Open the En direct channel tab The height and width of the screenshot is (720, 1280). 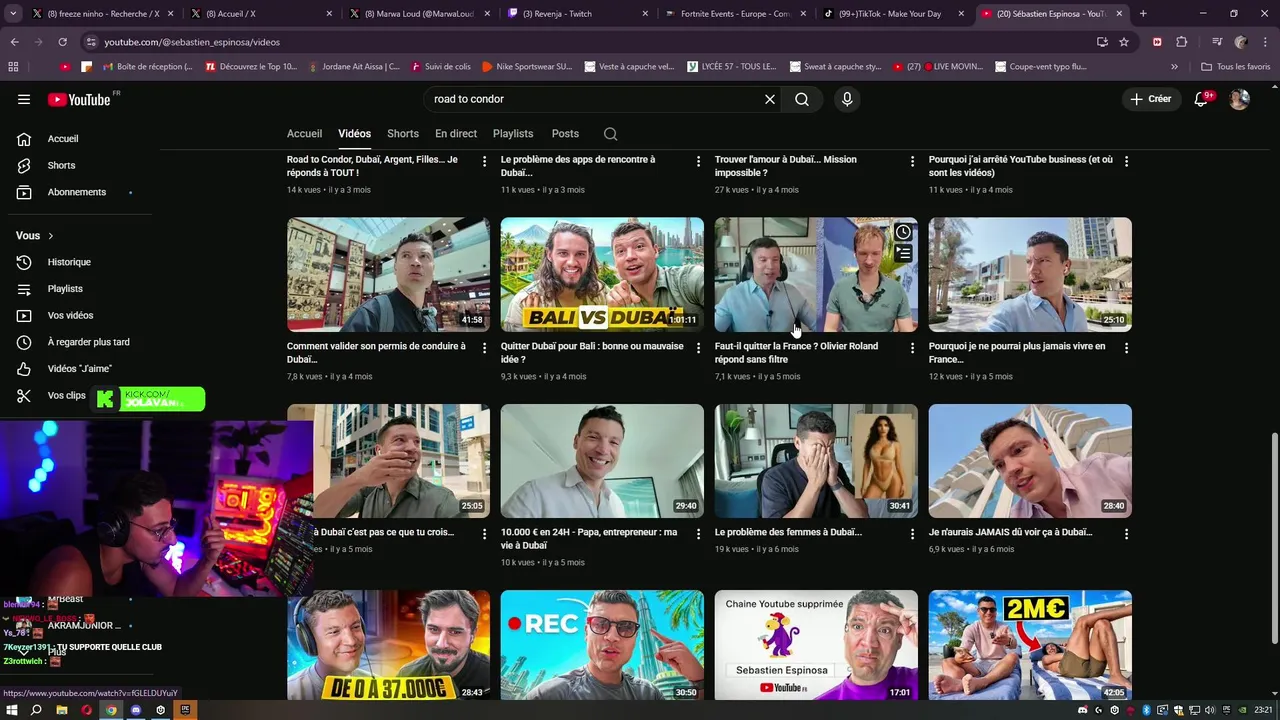(x=456, y=134)
